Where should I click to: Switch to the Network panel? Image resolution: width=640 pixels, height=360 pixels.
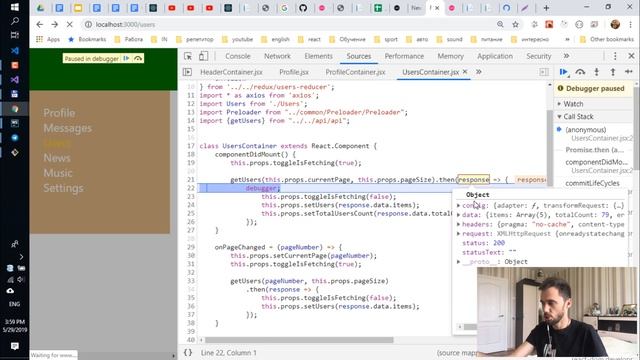277,56
